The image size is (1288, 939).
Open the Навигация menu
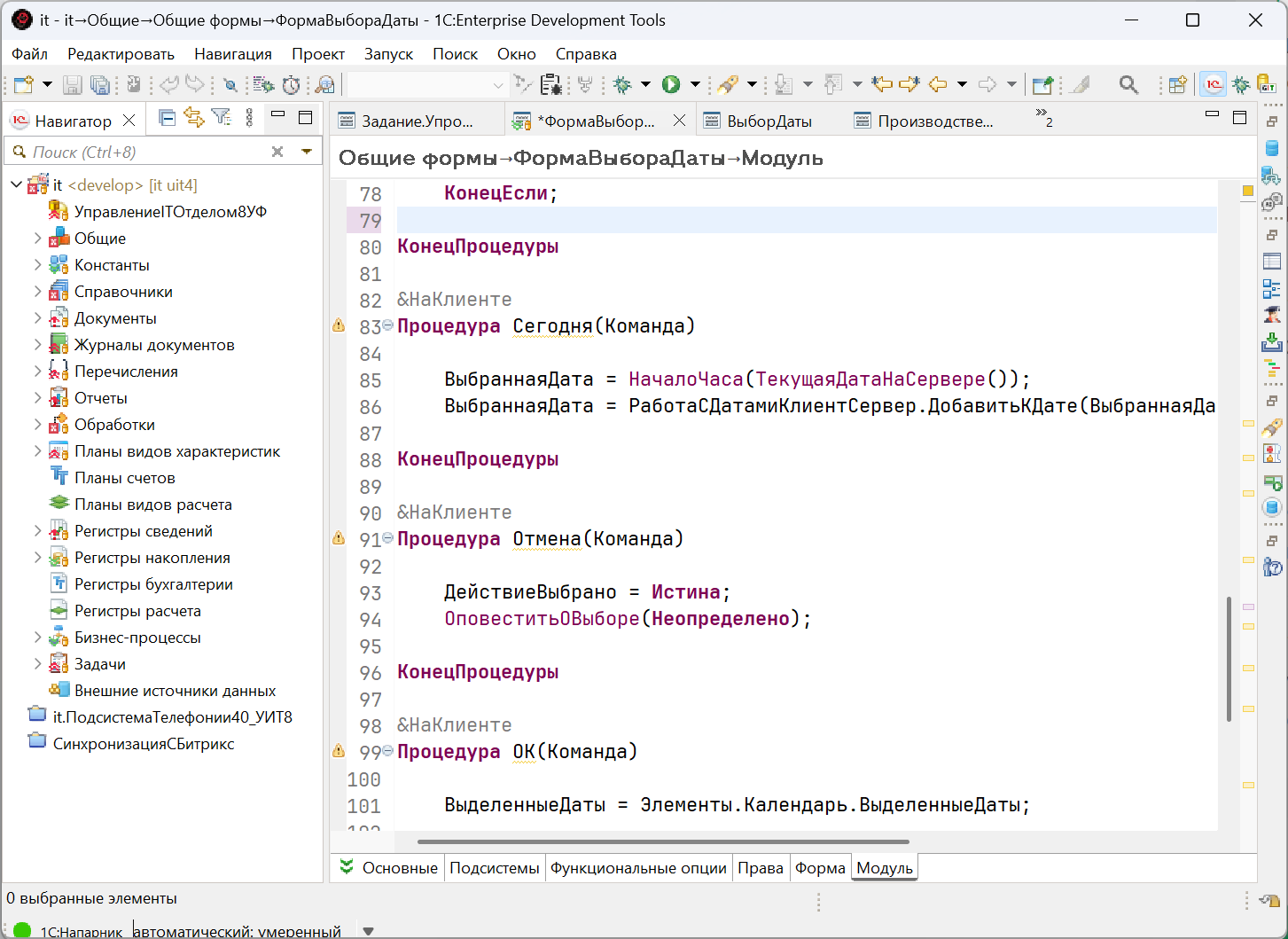pos(233,54)
